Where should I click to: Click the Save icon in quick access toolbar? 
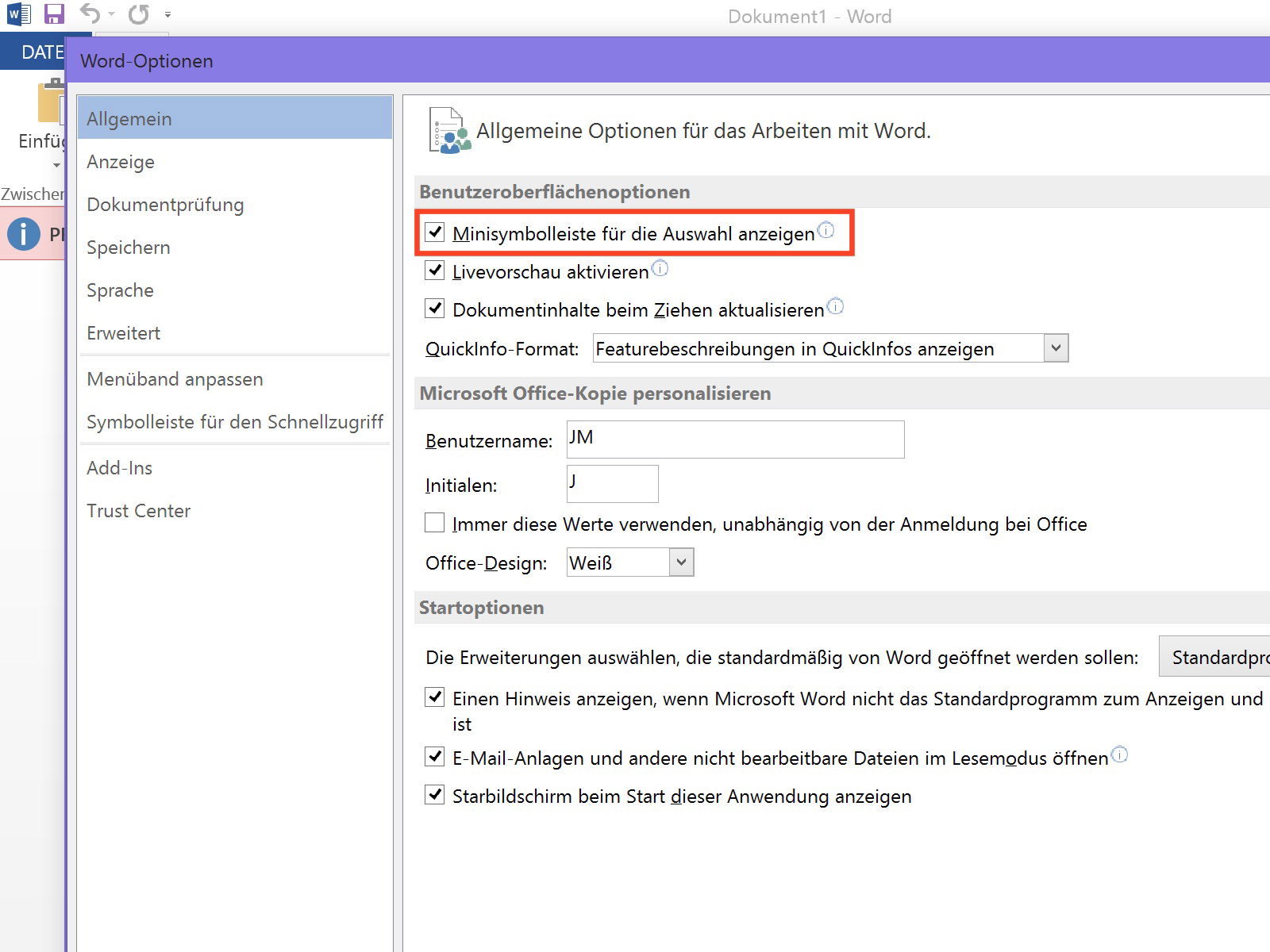[54, 14]
